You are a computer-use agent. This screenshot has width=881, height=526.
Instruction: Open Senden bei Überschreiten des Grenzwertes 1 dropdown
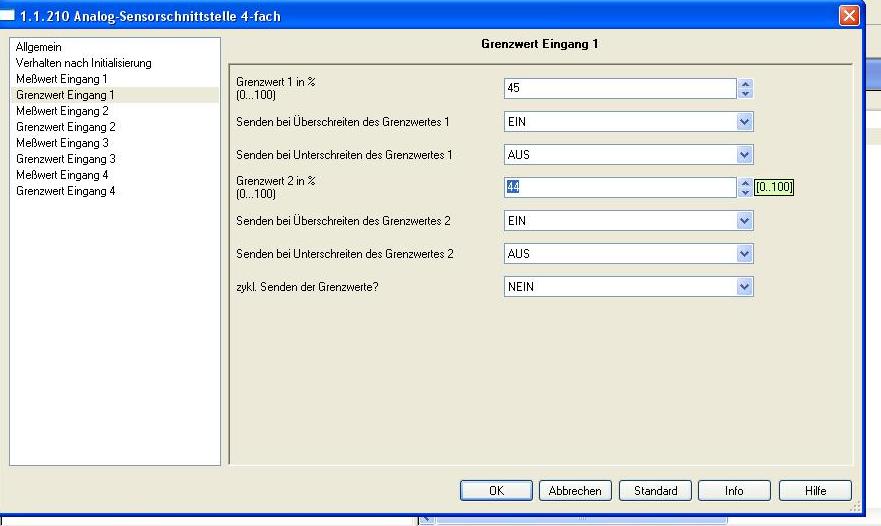pyautogui.click(x=743, y=122)
